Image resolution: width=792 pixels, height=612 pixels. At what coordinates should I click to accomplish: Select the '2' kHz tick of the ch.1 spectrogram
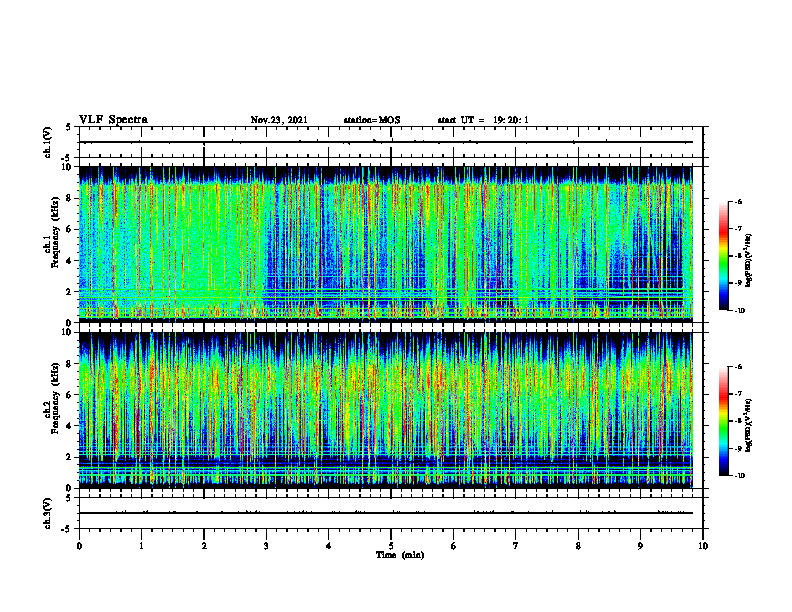70,292
